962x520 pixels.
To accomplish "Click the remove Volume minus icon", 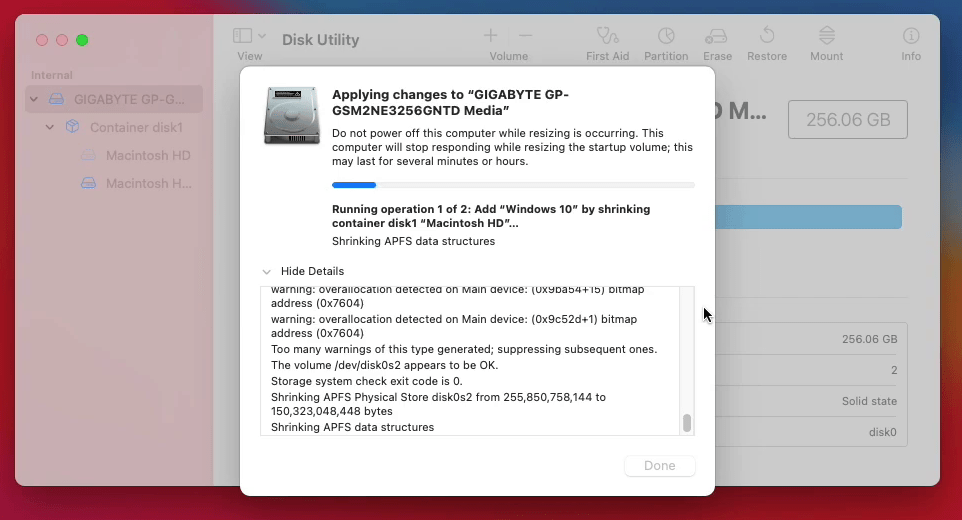I will click(x=525, y=36).
